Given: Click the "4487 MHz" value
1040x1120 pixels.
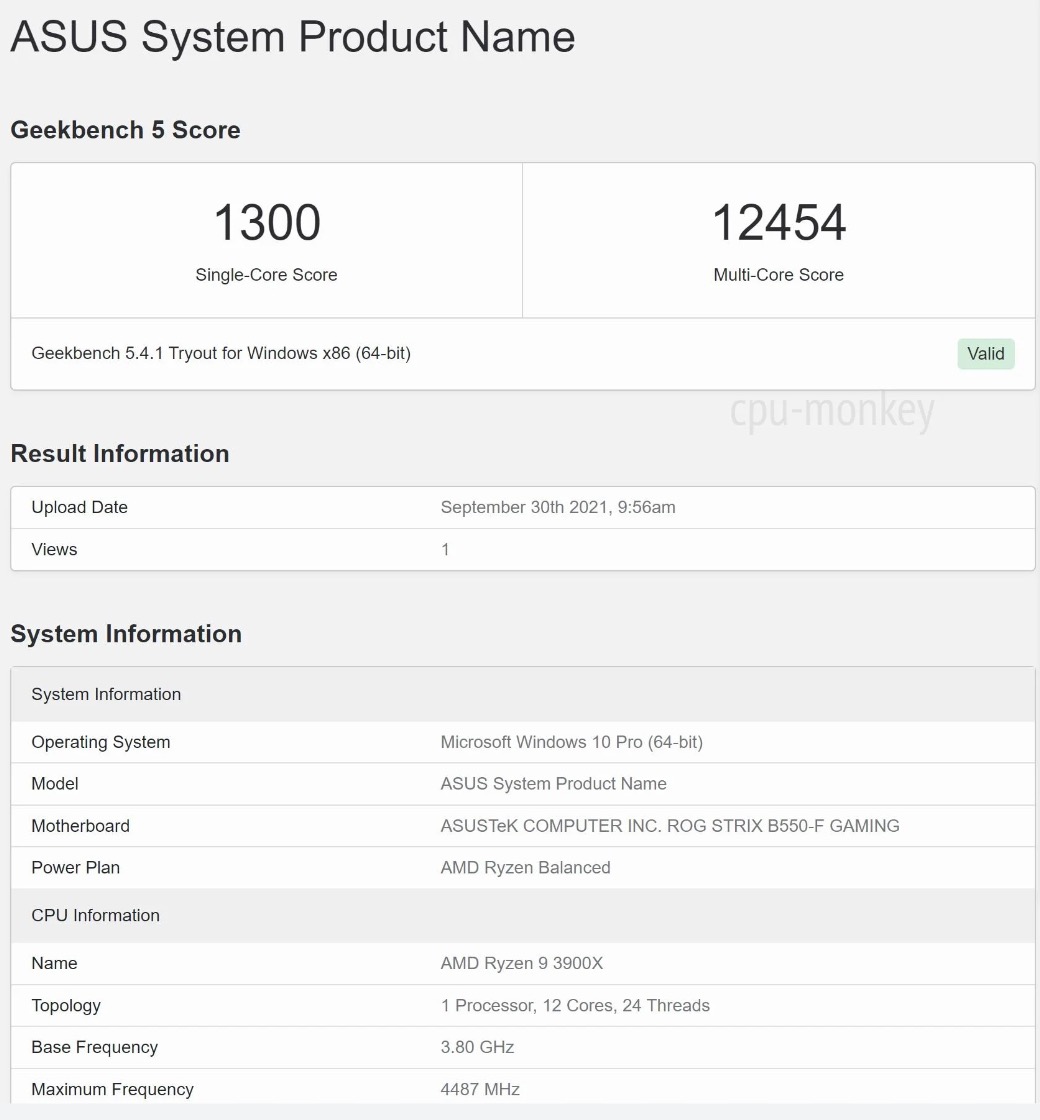Looking at the screenshot, I should point(480,1089).
